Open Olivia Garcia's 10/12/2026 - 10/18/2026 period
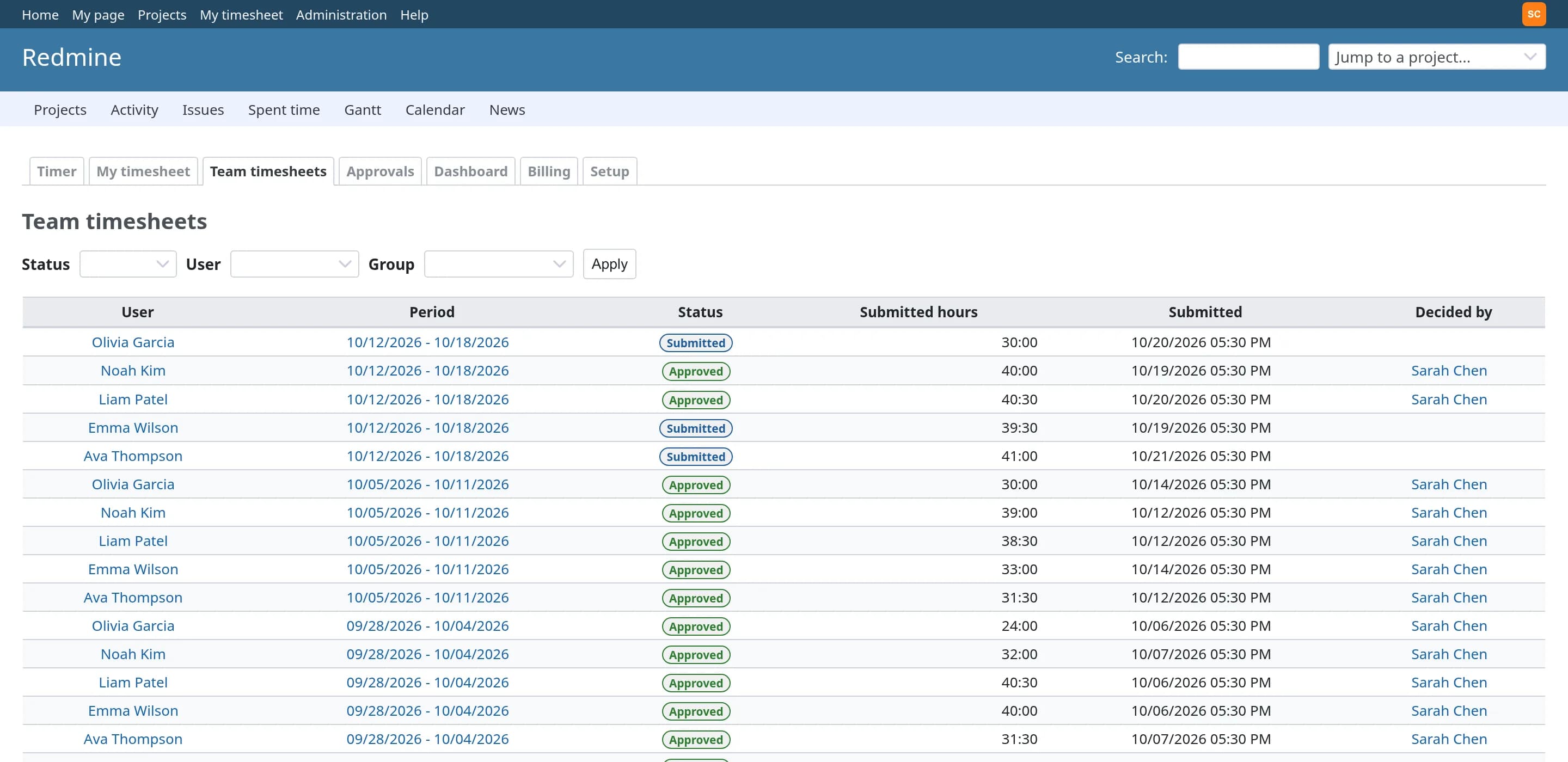This screenshot has width=1568, height=762. (427, 343)
